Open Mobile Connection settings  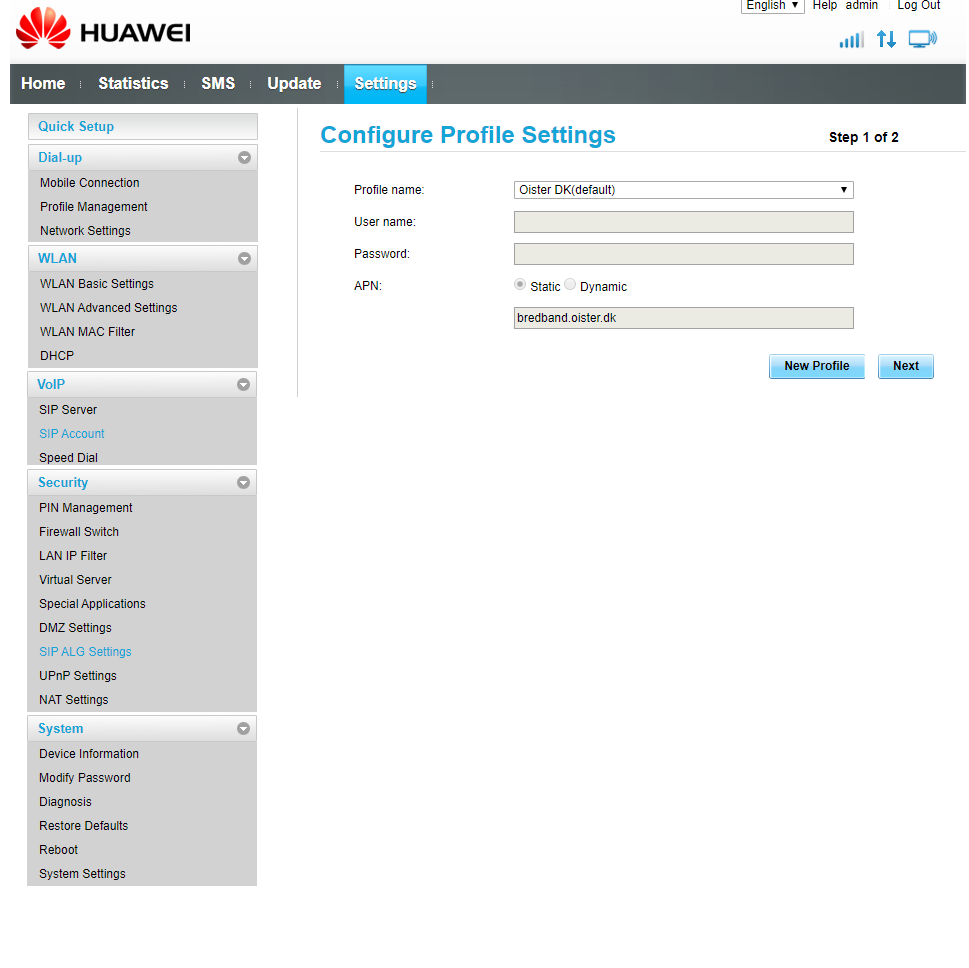click(x=90, y=183)
